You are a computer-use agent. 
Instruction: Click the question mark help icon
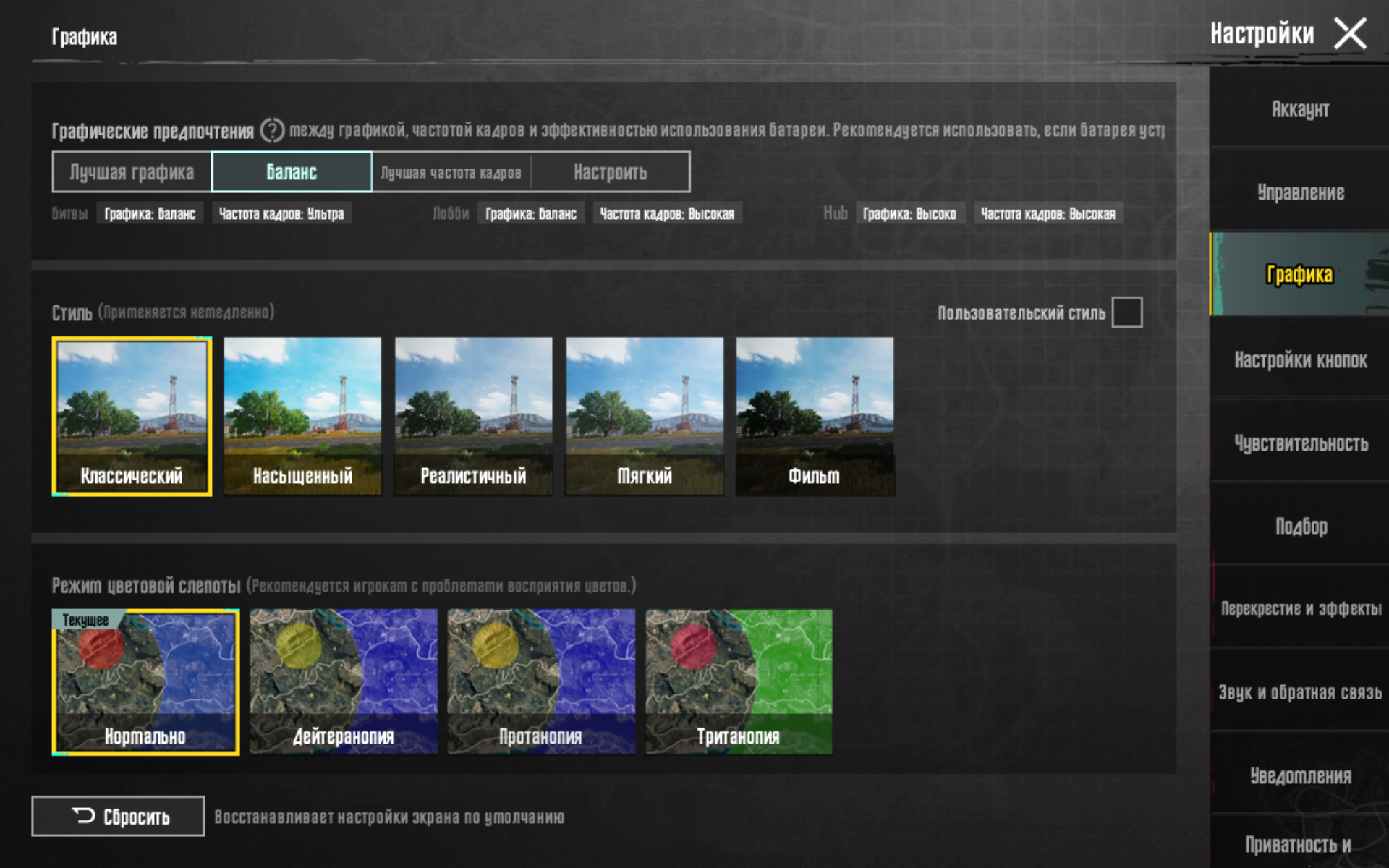click(272, 130)
